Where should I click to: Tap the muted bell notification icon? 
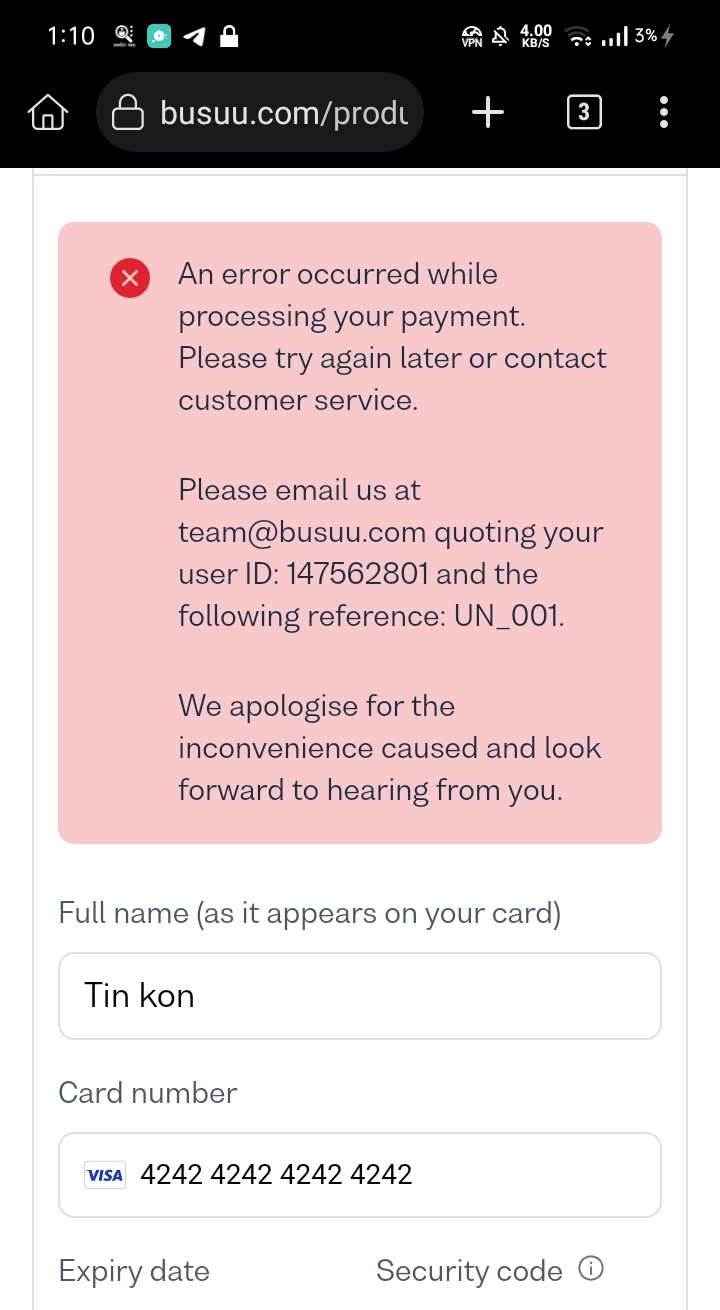tap(500, 37)
